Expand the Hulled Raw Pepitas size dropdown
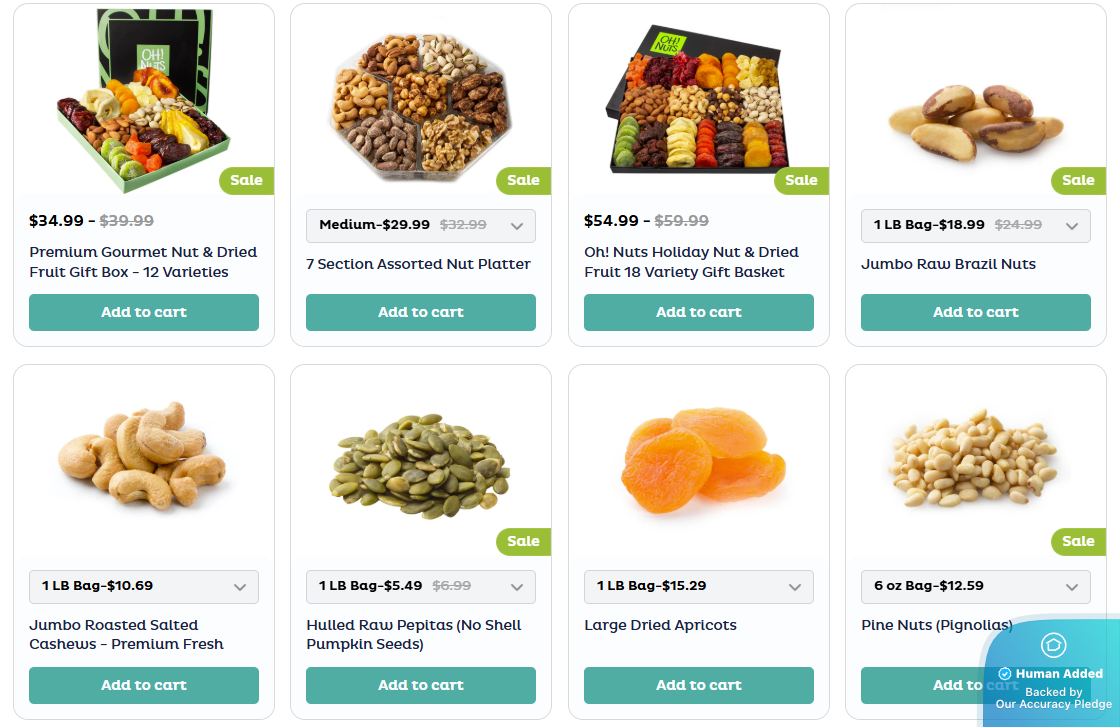Image resolution: width=1120 pixels, height=727 pixels. point(421,587)
